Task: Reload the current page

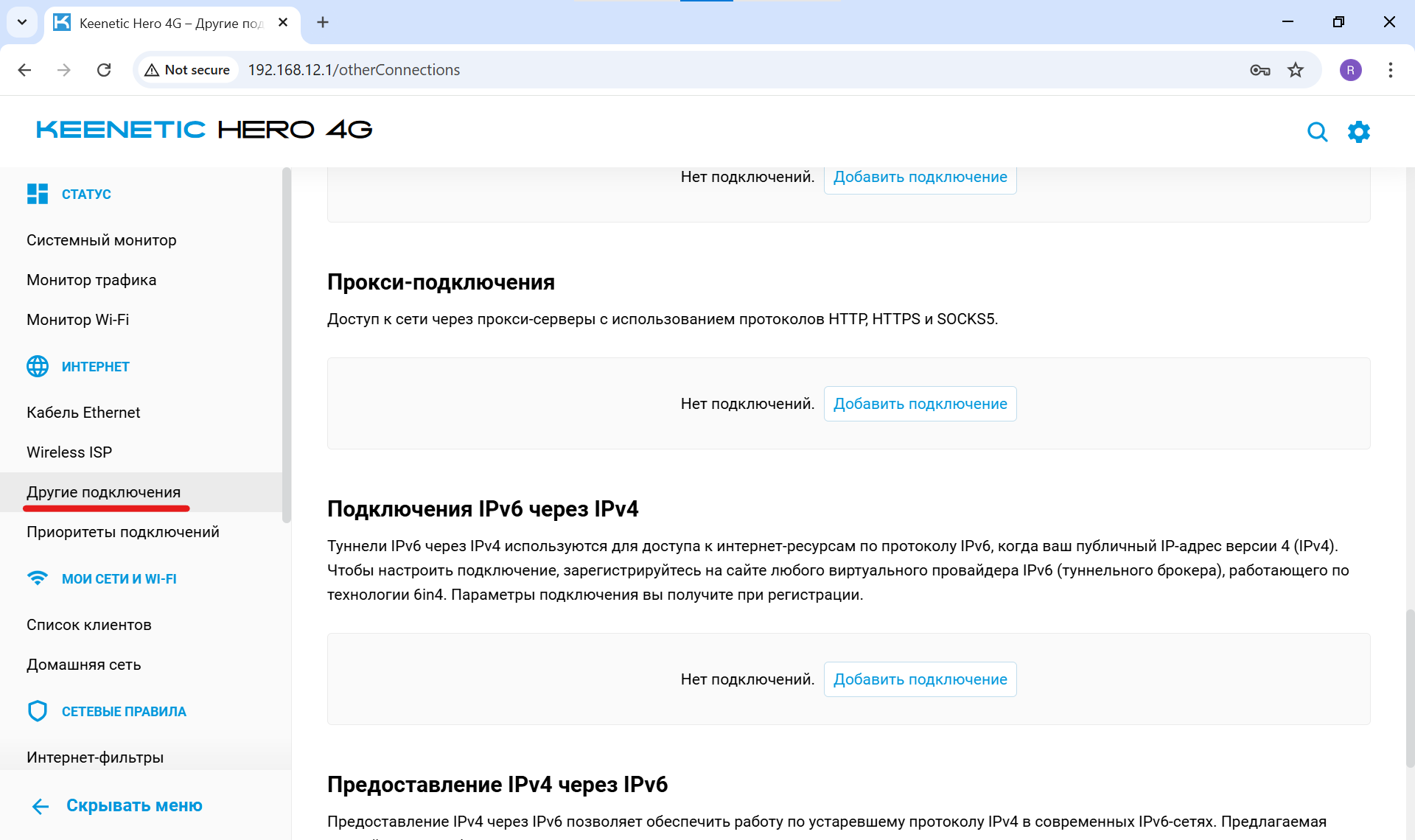Action: [x=104, y=70]
